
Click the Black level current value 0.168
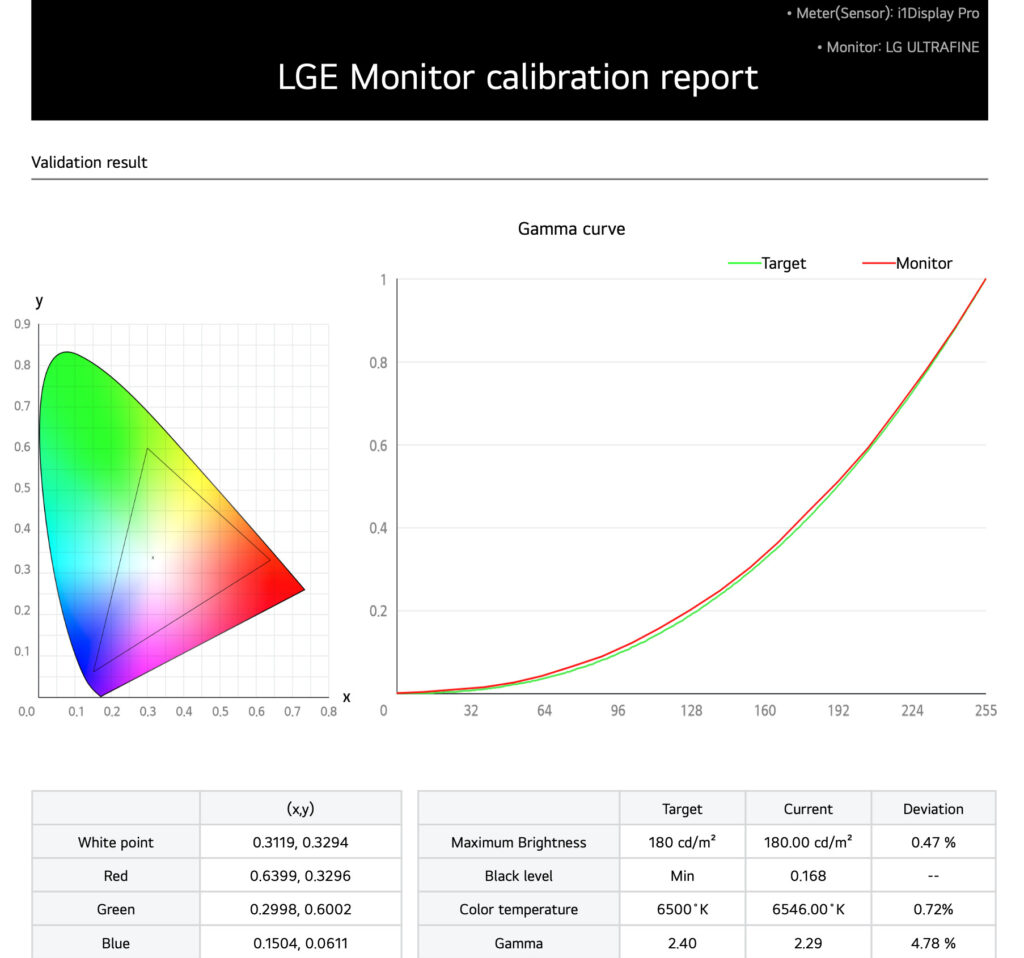point(808,876)
